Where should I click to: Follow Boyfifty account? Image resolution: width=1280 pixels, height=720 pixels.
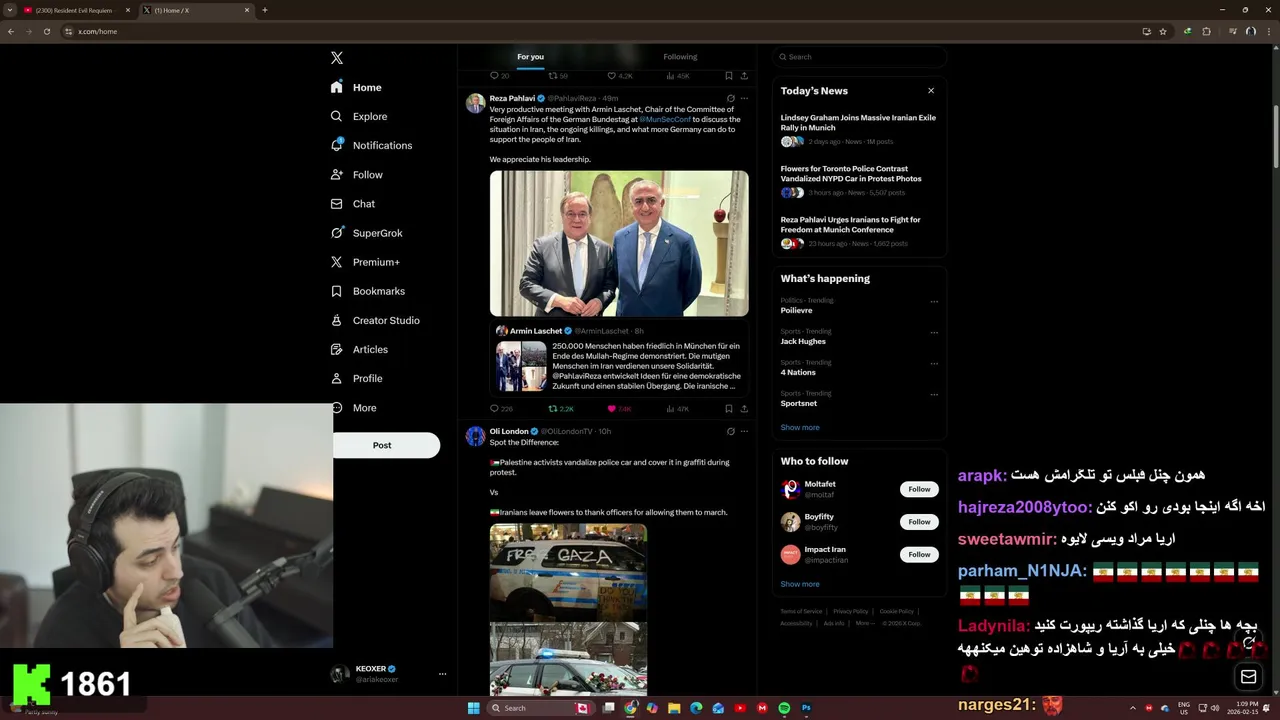(919, 522)
